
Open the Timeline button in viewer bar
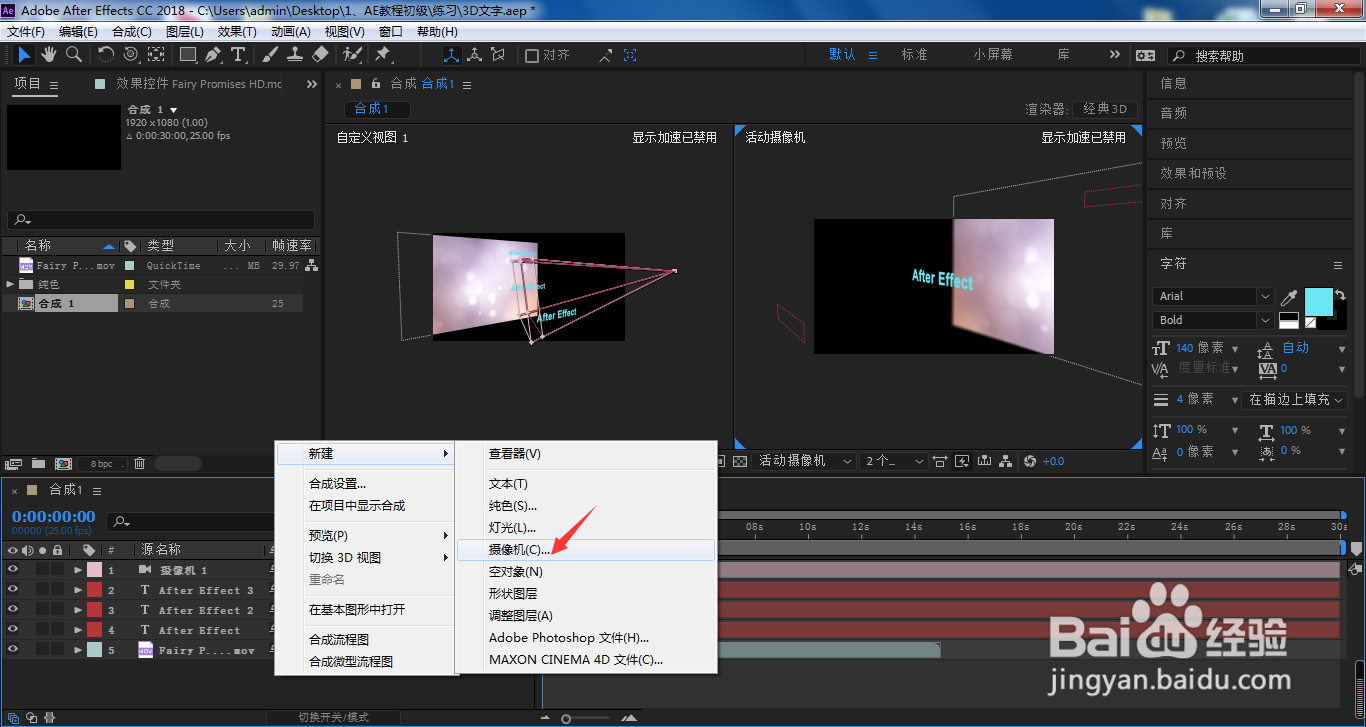tap(985, 461)
